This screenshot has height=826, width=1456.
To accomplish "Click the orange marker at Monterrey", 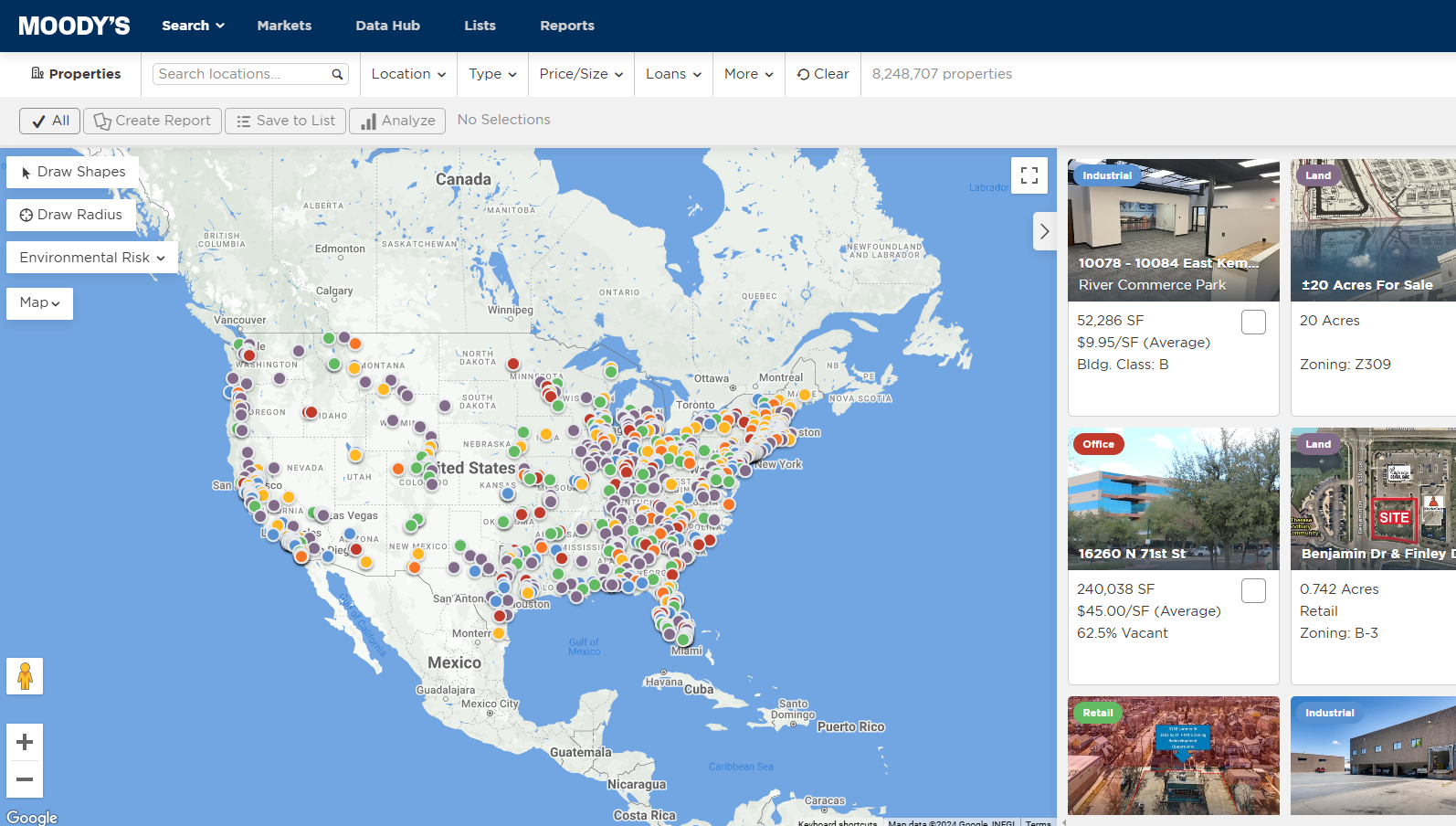I will pyautogui.click(x=499, y=632).
